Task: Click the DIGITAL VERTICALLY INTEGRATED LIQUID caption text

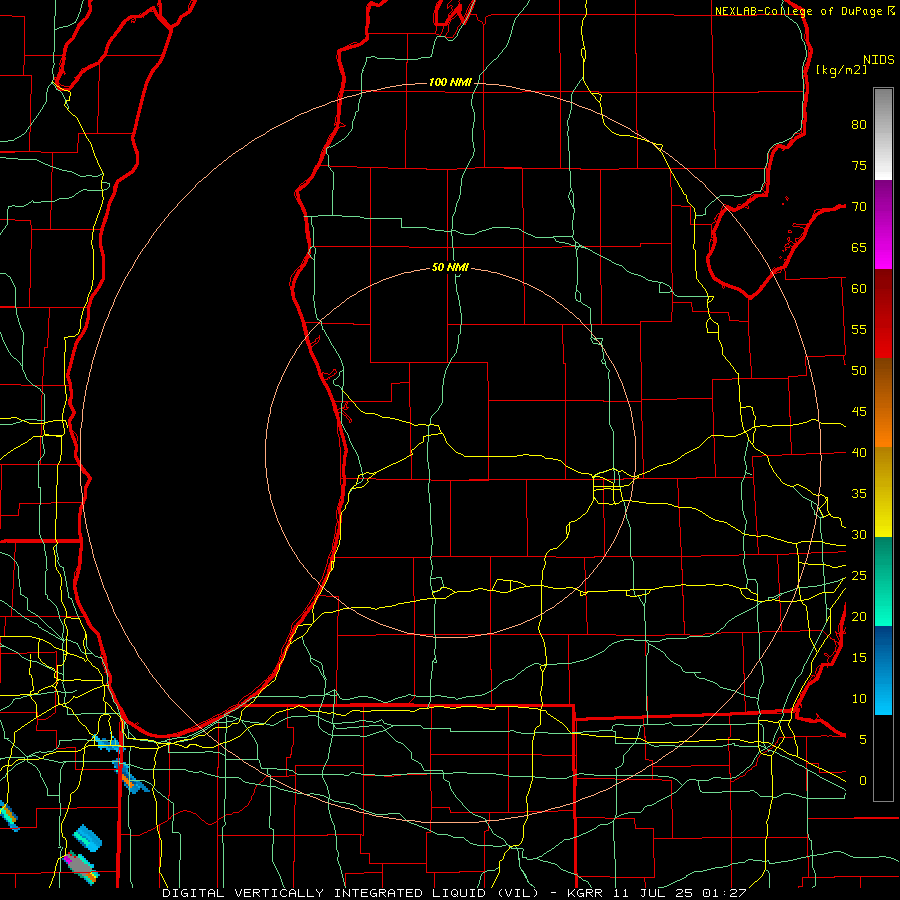Action: point(352,893)
